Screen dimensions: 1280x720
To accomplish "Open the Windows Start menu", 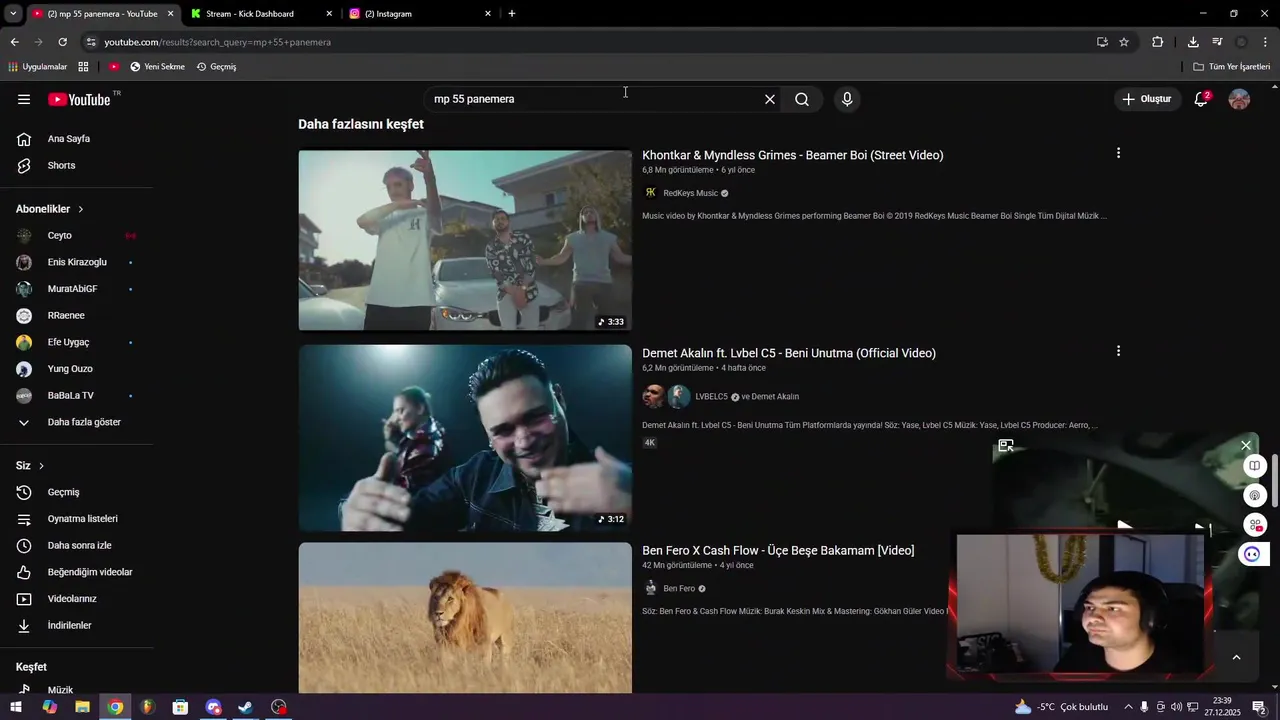I will pyautogui.click(x=16, y=707).
